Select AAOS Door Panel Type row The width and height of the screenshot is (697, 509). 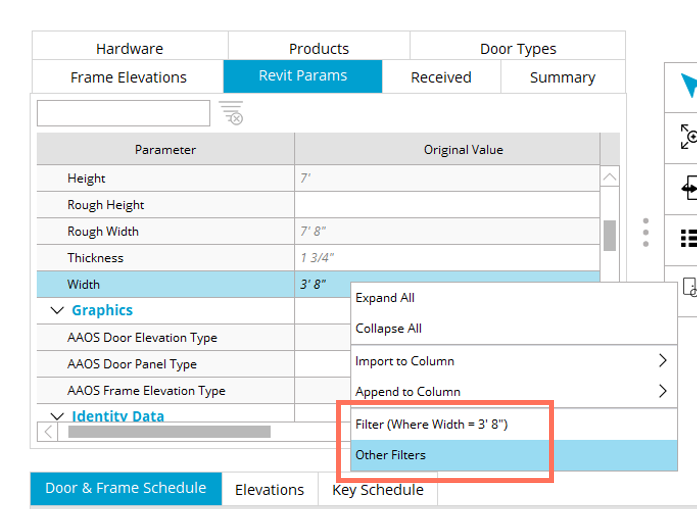194,364
